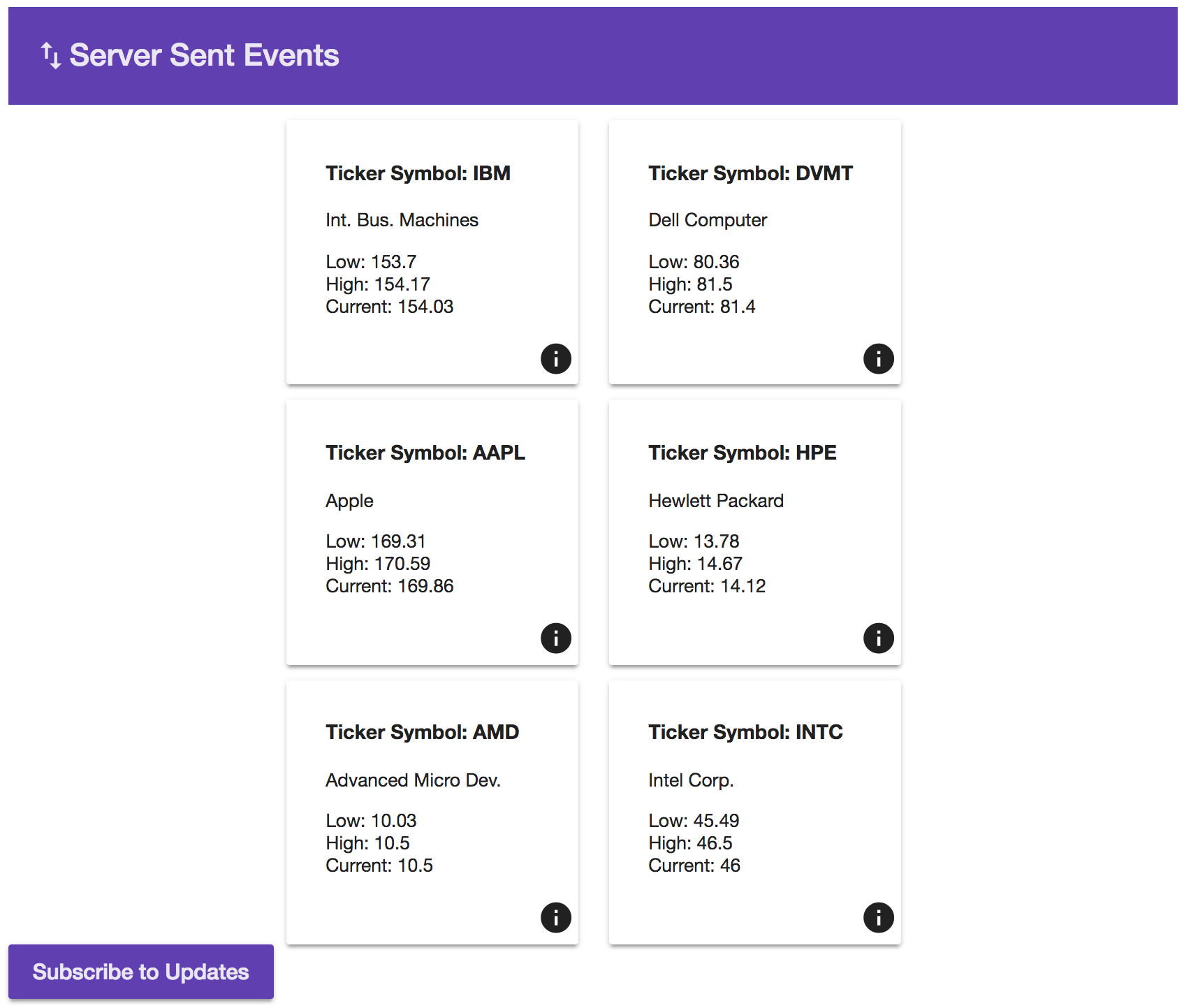This screenshot has width=1184, height=1008.
Task: Select the Ticker Symbol: AAPL heading
Action: pos(425,453)
